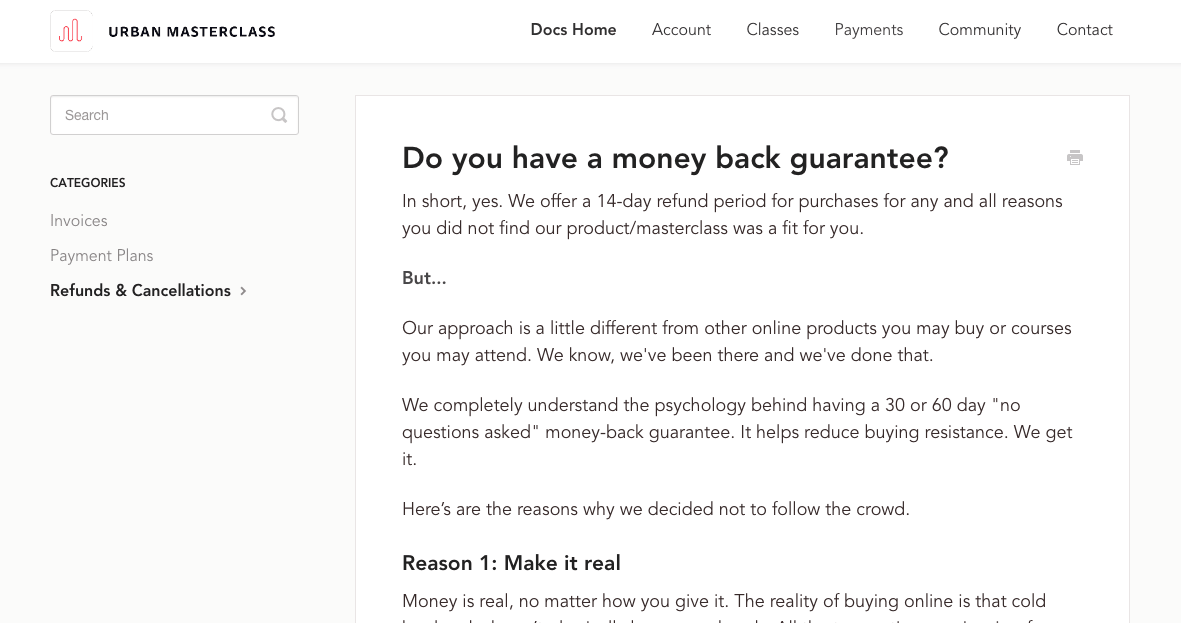Click the money back guarantee article title
1181x623 pixels.
[675, 158]
